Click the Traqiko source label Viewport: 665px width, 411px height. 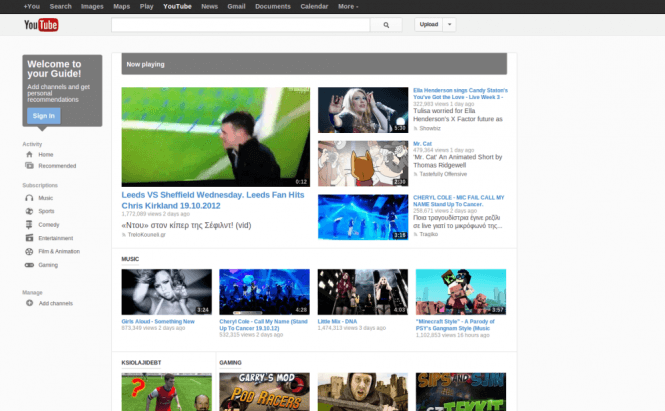point(428,234)
